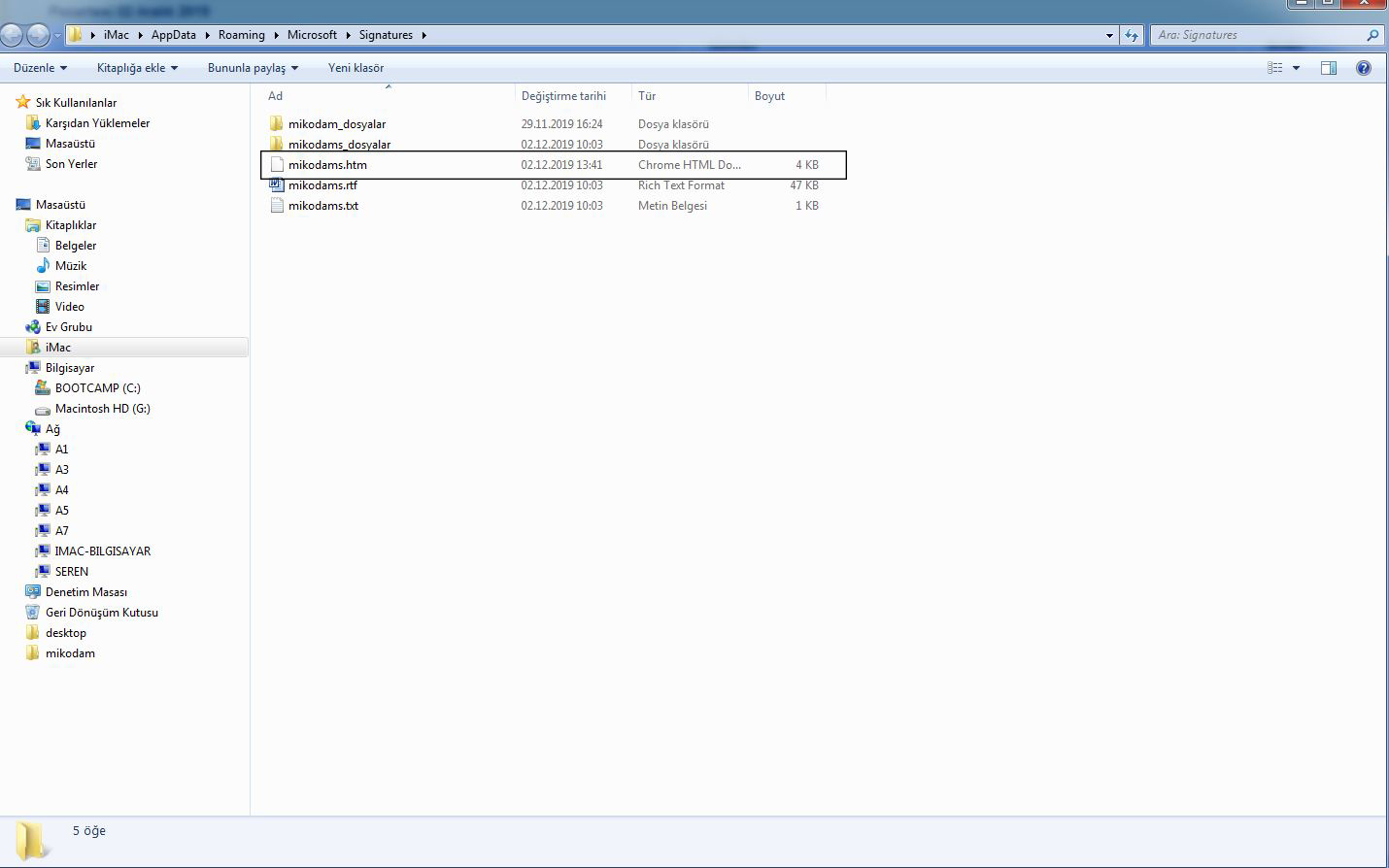
Task: Open the BOOTCAMP (C:) drive
Action: tap(97, 388)
